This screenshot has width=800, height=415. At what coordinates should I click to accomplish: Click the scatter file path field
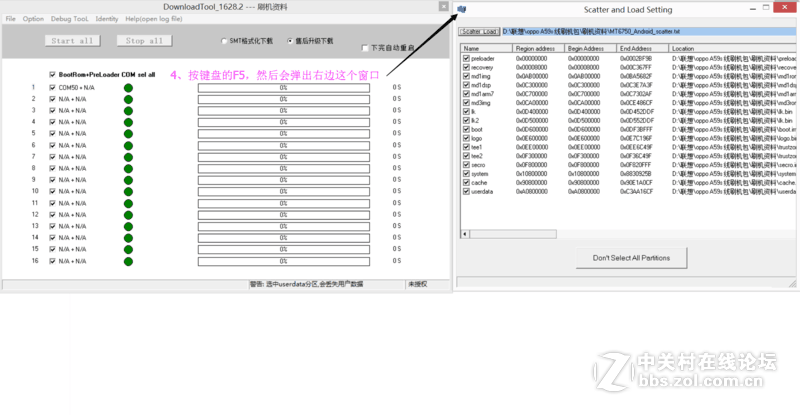tap(648, 32)
